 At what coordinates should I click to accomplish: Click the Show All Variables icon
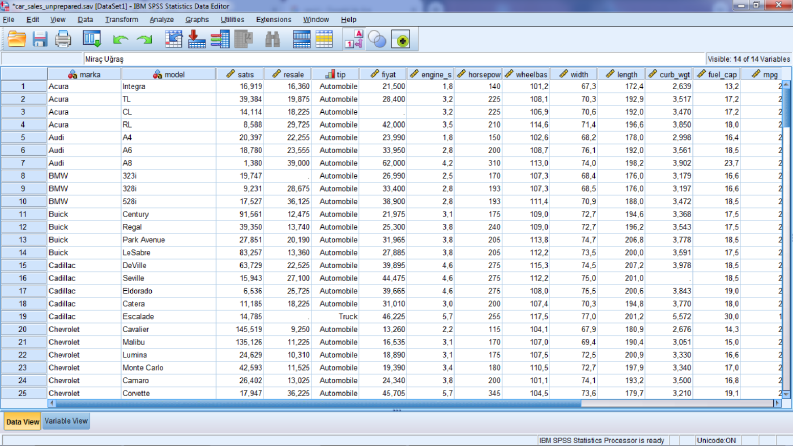(402, 39)
